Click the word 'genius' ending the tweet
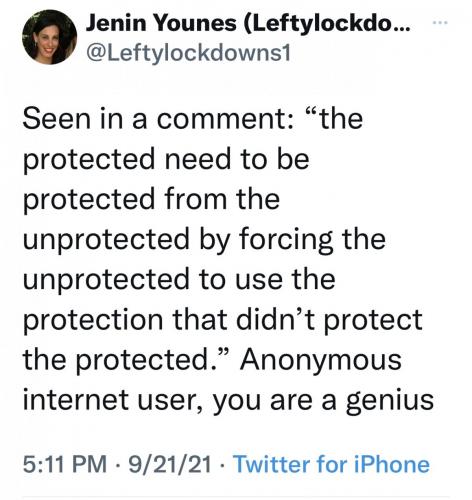The height and width of the screenshot is (500, 472). pos(390,401)
